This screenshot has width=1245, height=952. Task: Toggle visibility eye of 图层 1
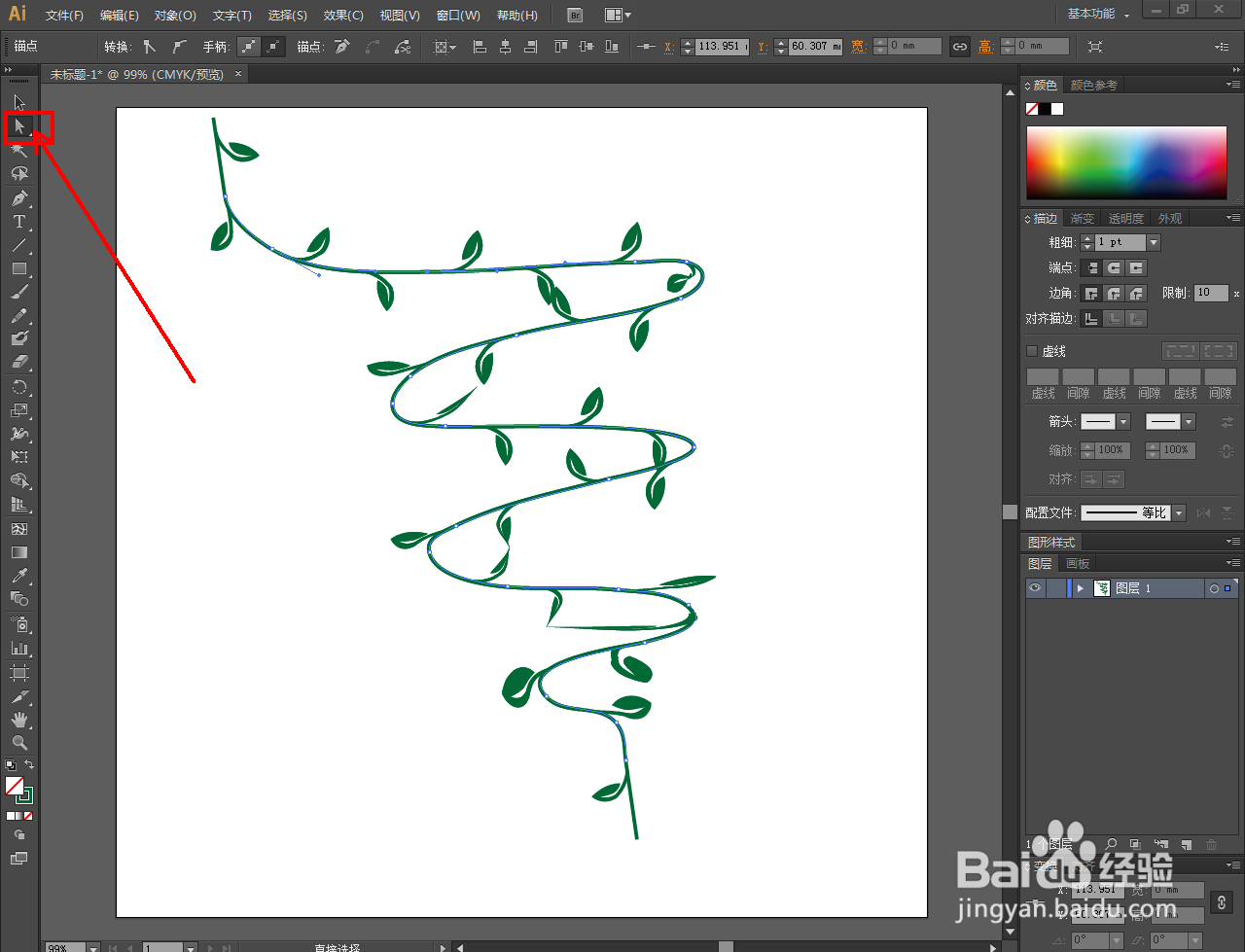1035,588
